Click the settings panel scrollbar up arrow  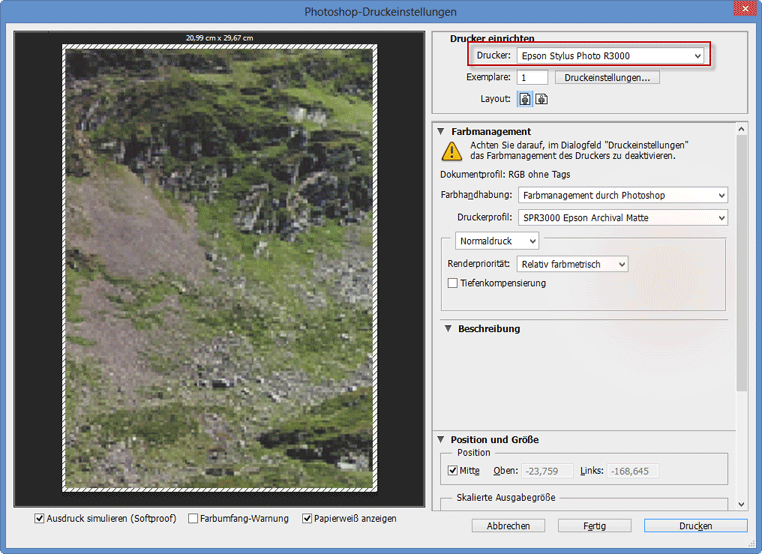tap(741, 129)
